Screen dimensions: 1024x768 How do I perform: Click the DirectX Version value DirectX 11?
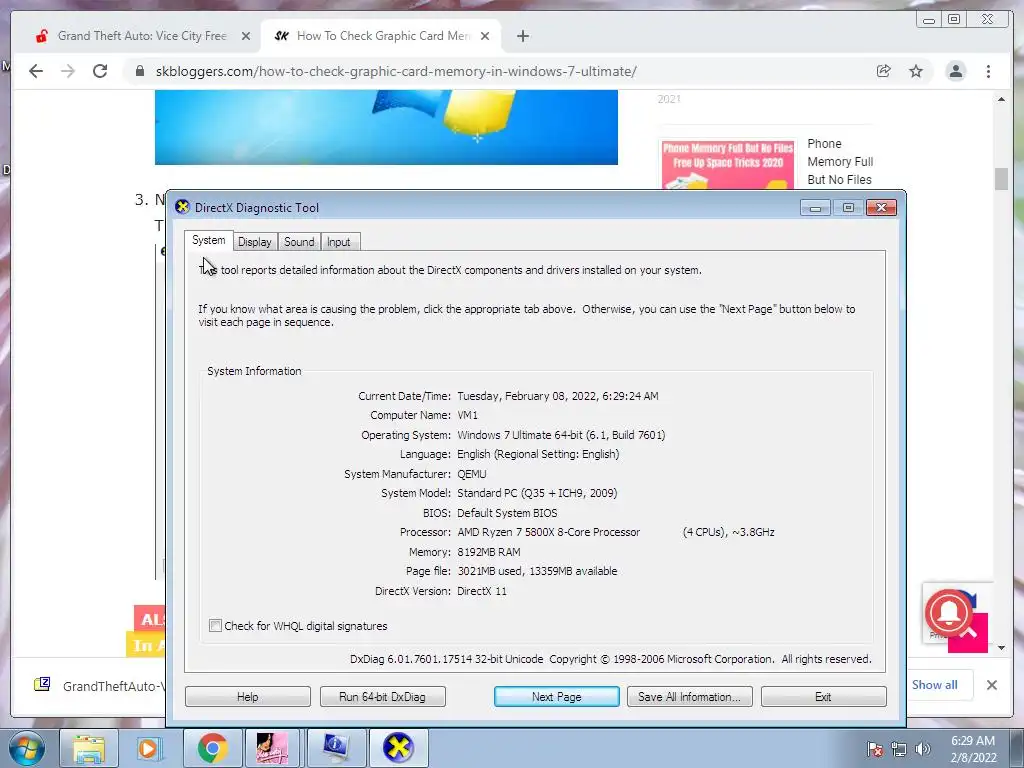click(482, 591)
